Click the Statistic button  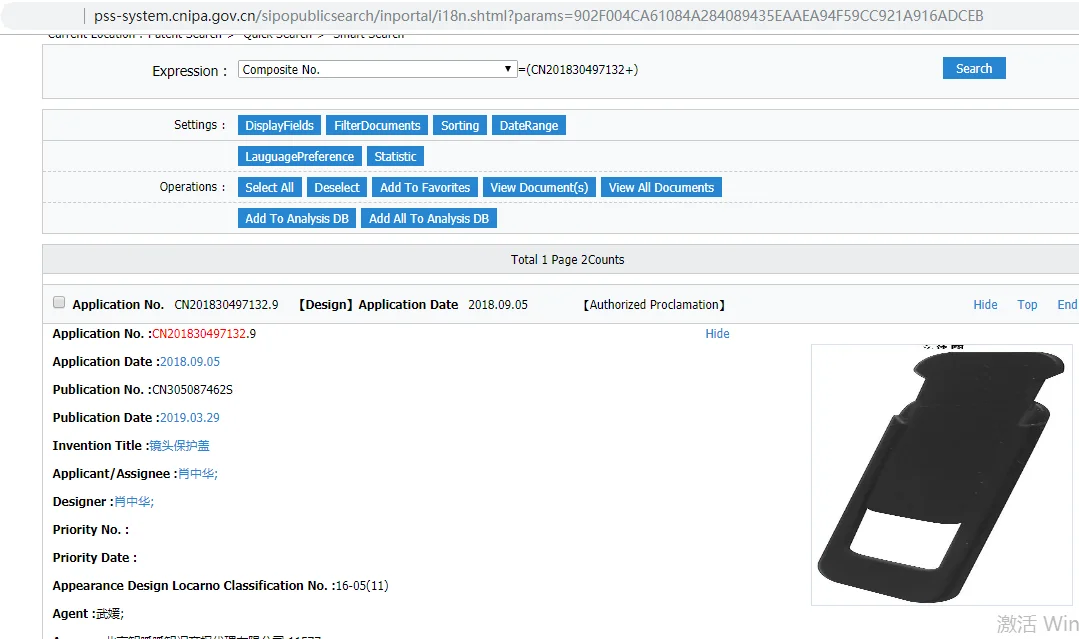395,157
